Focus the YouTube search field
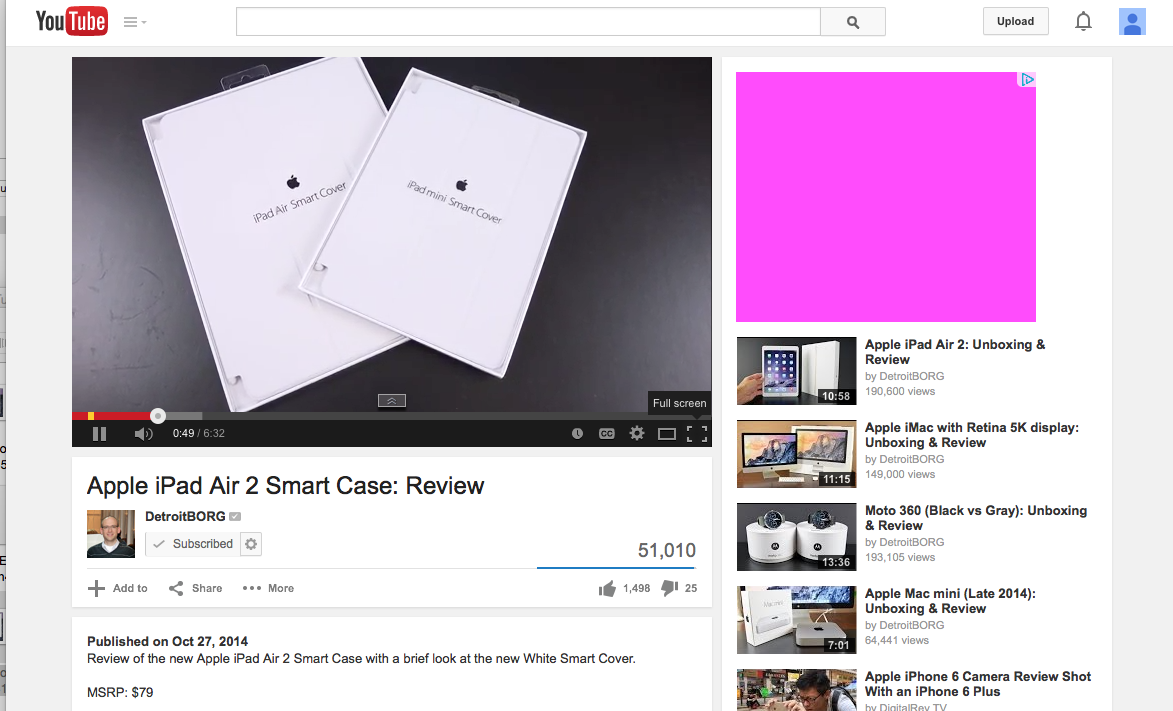The height and width of the screenshot is (711, 1173). click(528, 22)
